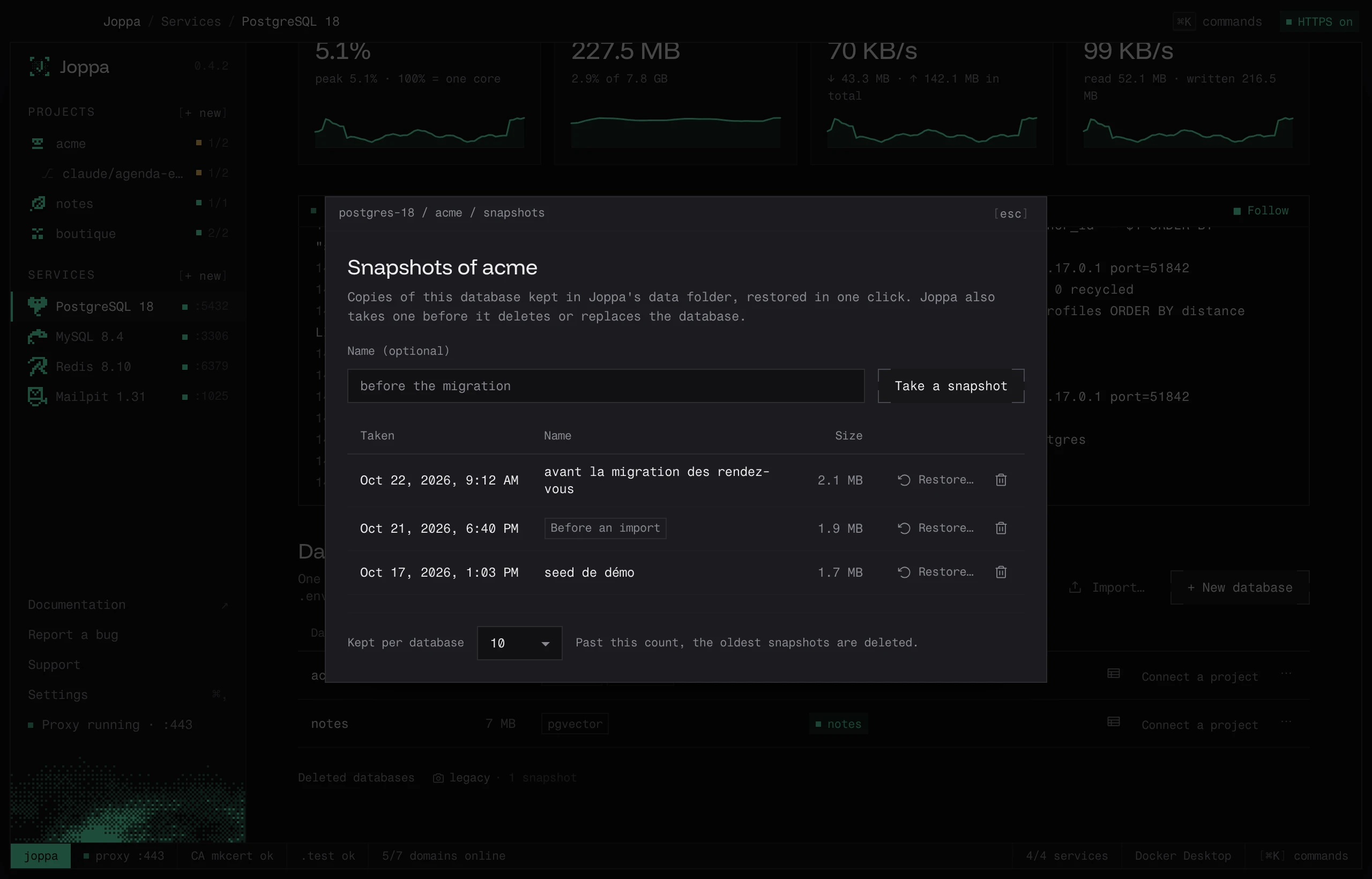
Task: Click the PostgreSQL 18 elephant icon
Action: tap(38, 307)
